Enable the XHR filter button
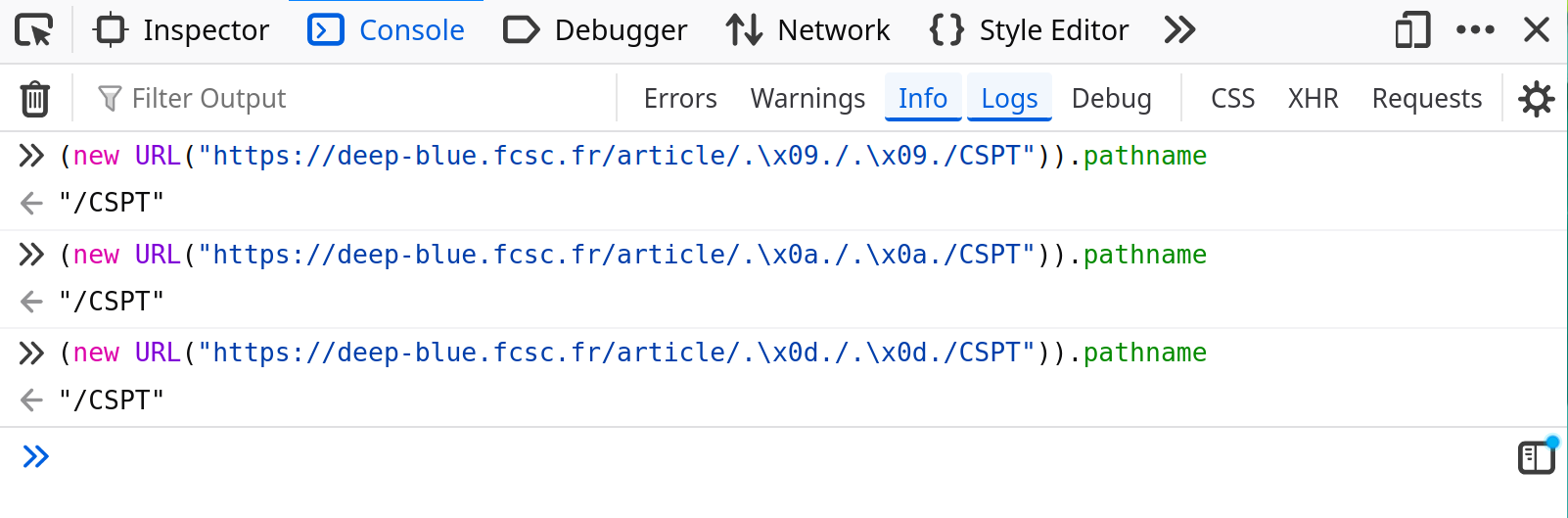This screenshot has height=518, width=1568. (1313, 99)
